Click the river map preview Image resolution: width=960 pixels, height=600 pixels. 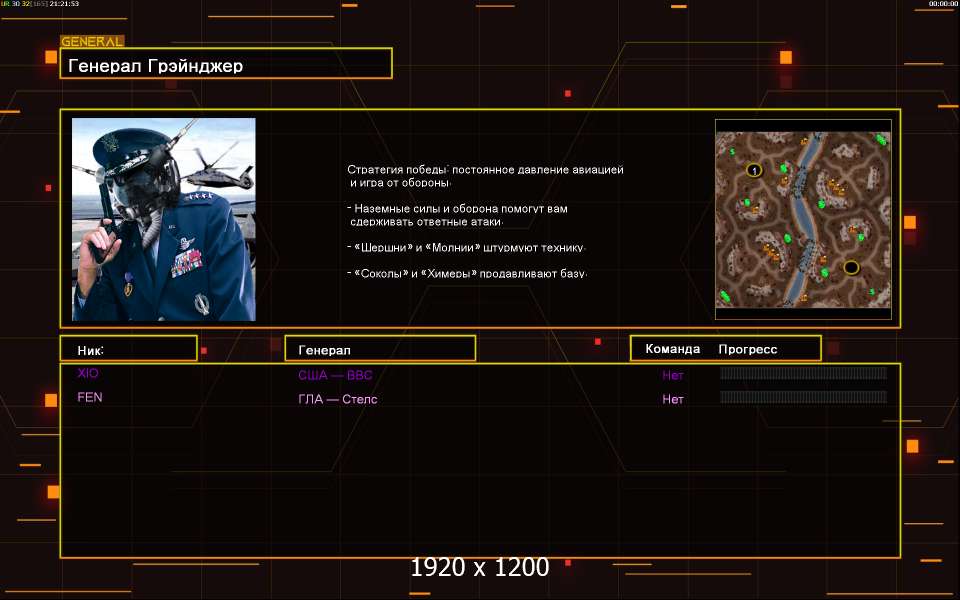[803, 219]
